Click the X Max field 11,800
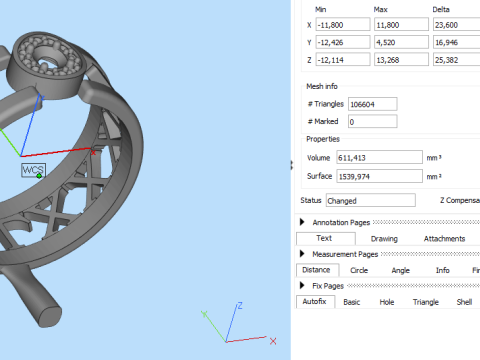The height and width of the screenshot is (360, 480). [401, 25]
